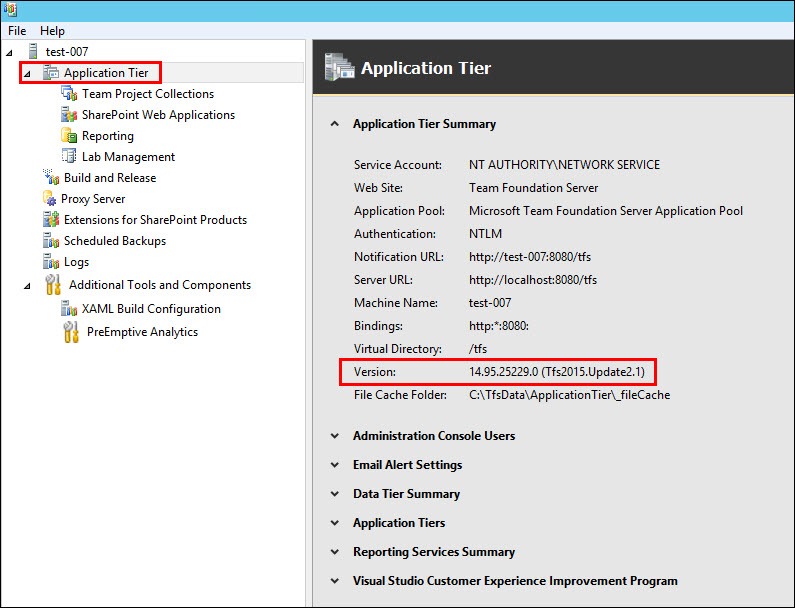Click the Additional Tools and Components icon

coord(53,284)
